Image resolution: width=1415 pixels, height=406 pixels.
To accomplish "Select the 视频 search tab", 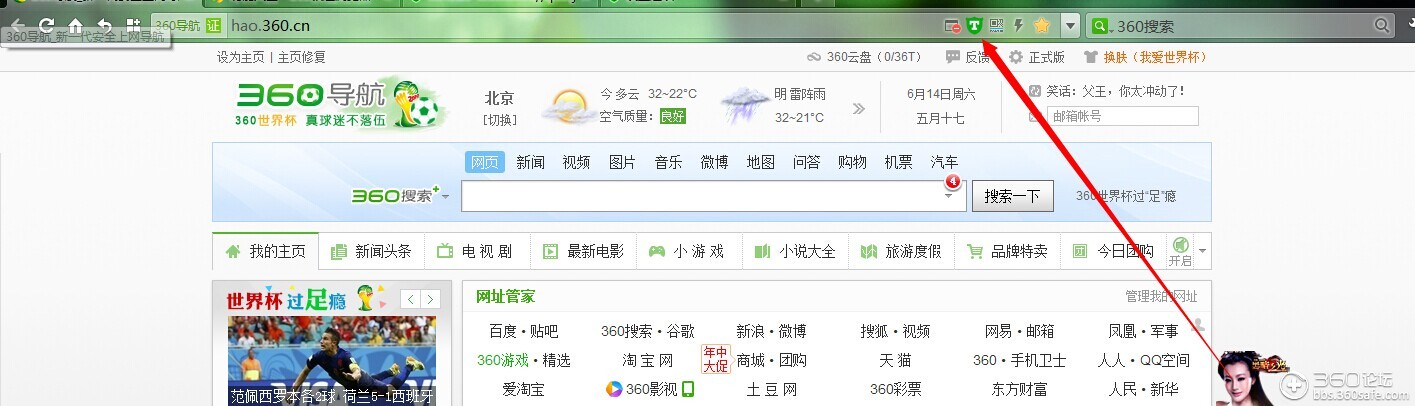I will pyautogui.click(x=576, y=162).
